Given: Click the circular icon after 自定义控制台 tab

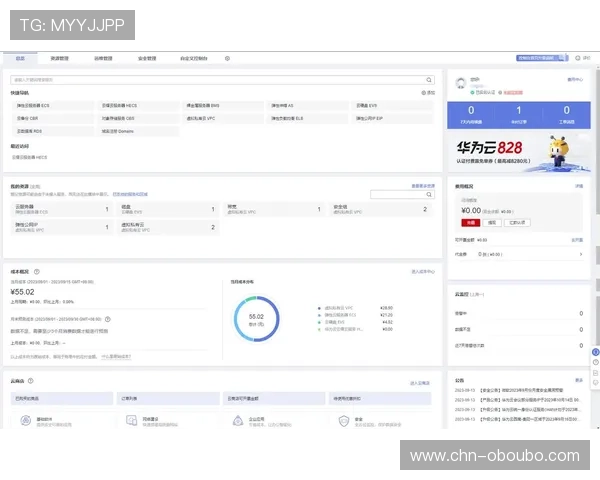Looking at the screenshot, I should [x=227, y=58].
